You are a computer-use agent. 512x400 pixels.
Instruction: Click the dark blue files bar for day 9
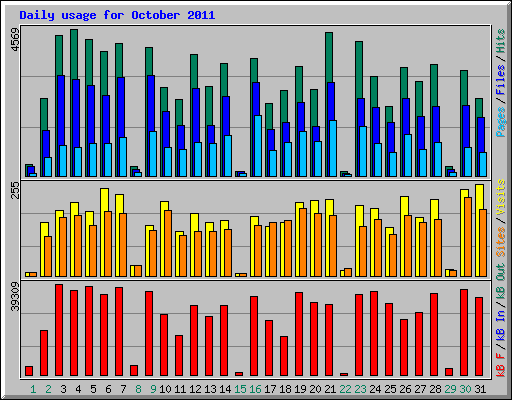151,103
